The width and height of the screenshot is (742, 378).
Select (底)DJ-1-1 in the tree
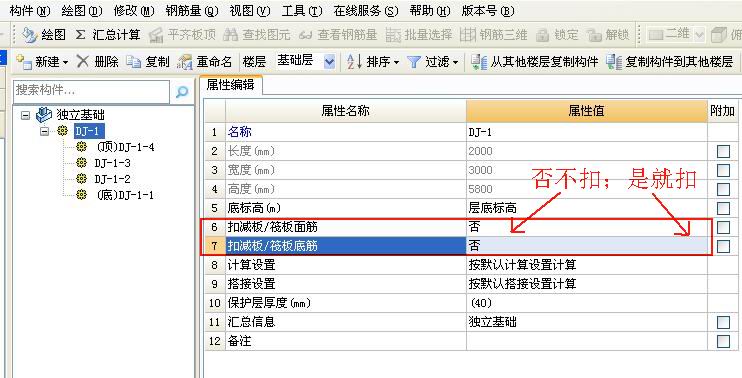(x=125, y=195)
